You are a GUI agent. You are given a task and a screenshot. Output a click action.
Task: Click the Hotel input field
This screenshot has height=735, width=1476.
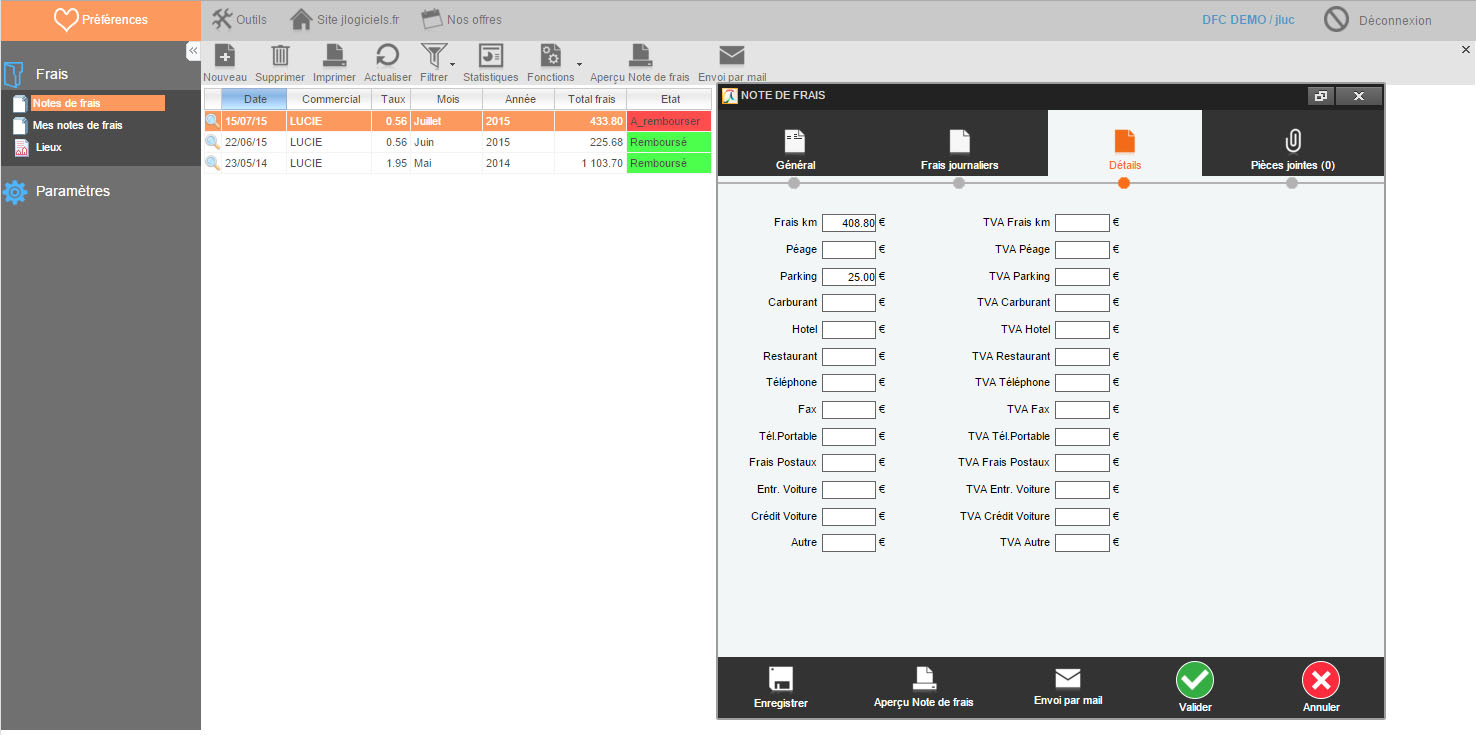pyautogui.click(x=849, y=329)
